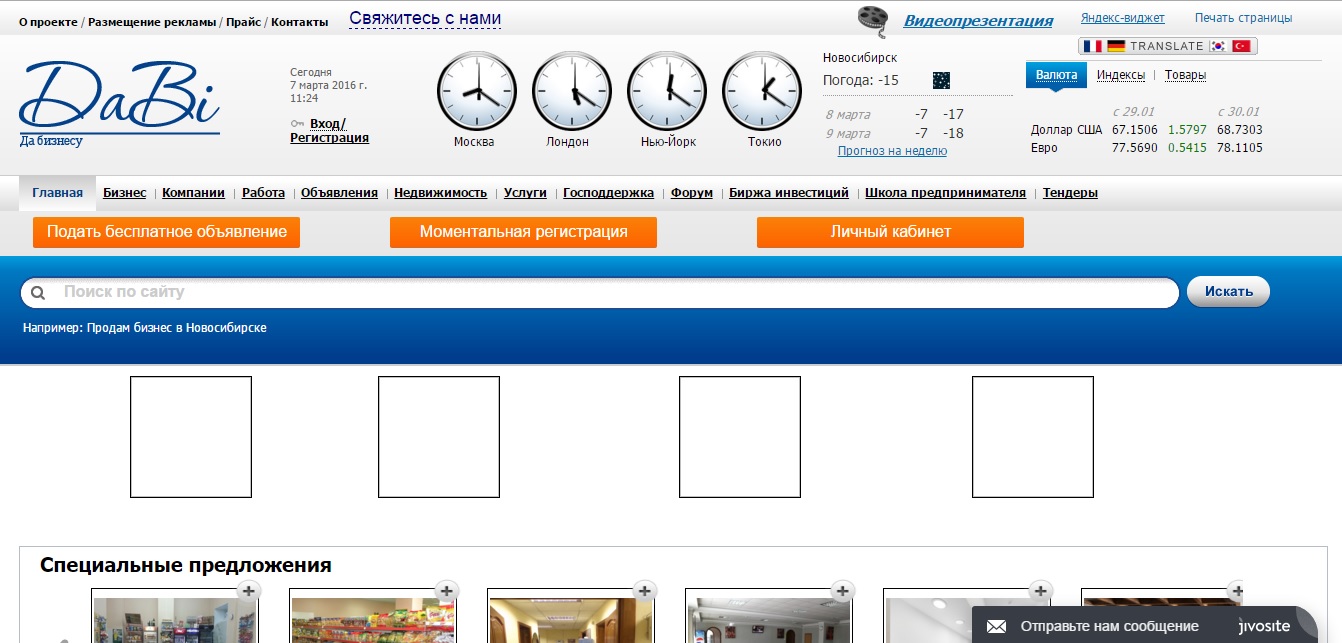Viewport: 1342px width, 643px height.
Task: Click the 68.7303 dollar rate value
Action: (1239, 130)
